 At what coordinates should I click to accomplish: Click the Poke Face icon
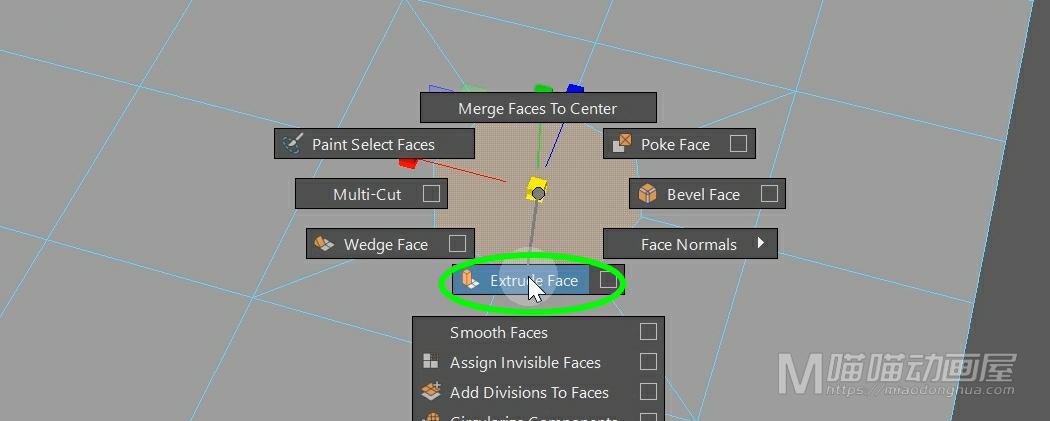click(x=622, y=143)
